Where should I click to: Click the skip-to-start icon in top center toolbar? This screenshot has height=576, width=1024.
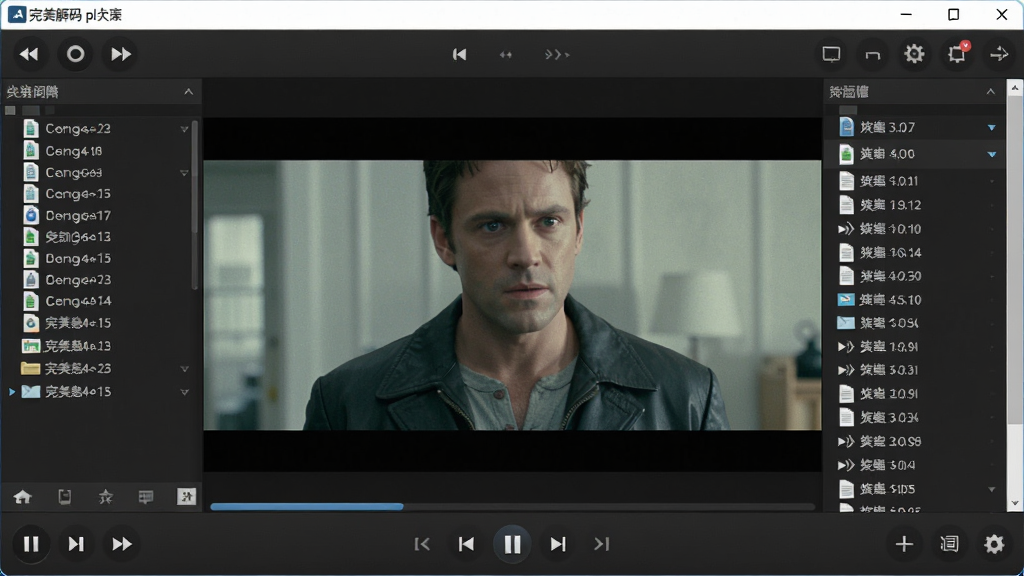[x=460, y=54]
